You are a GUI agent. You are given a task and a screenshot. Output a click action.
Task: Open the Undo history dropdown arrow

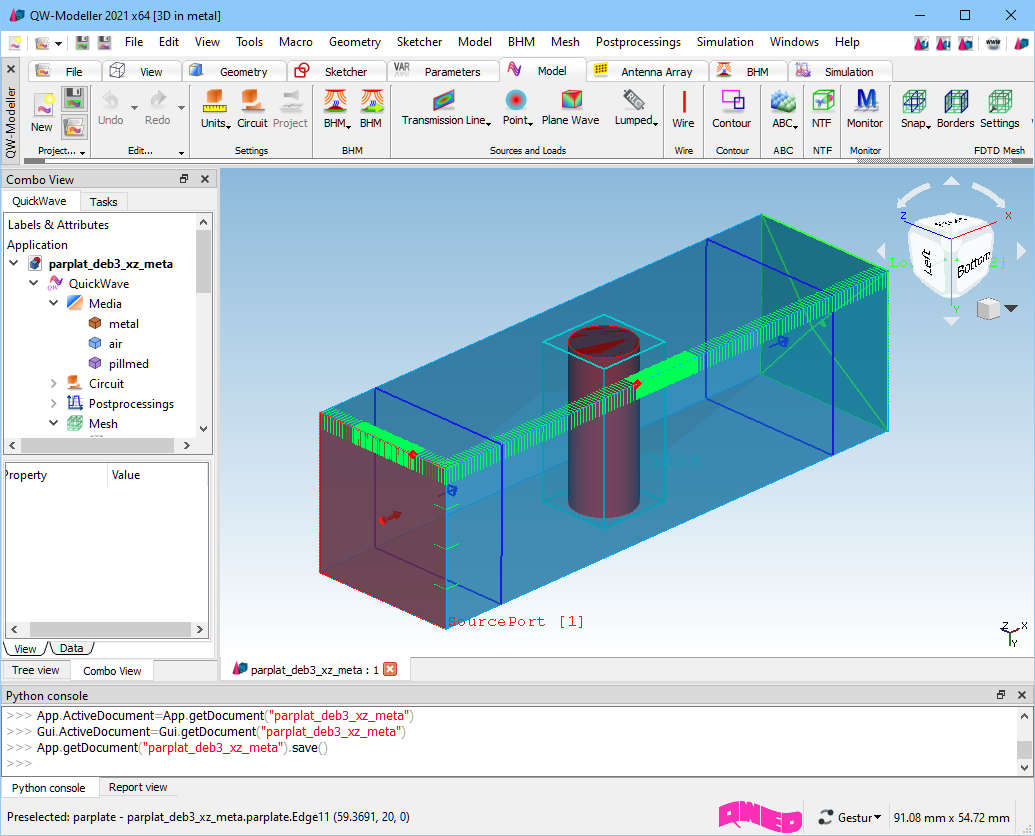134,107
